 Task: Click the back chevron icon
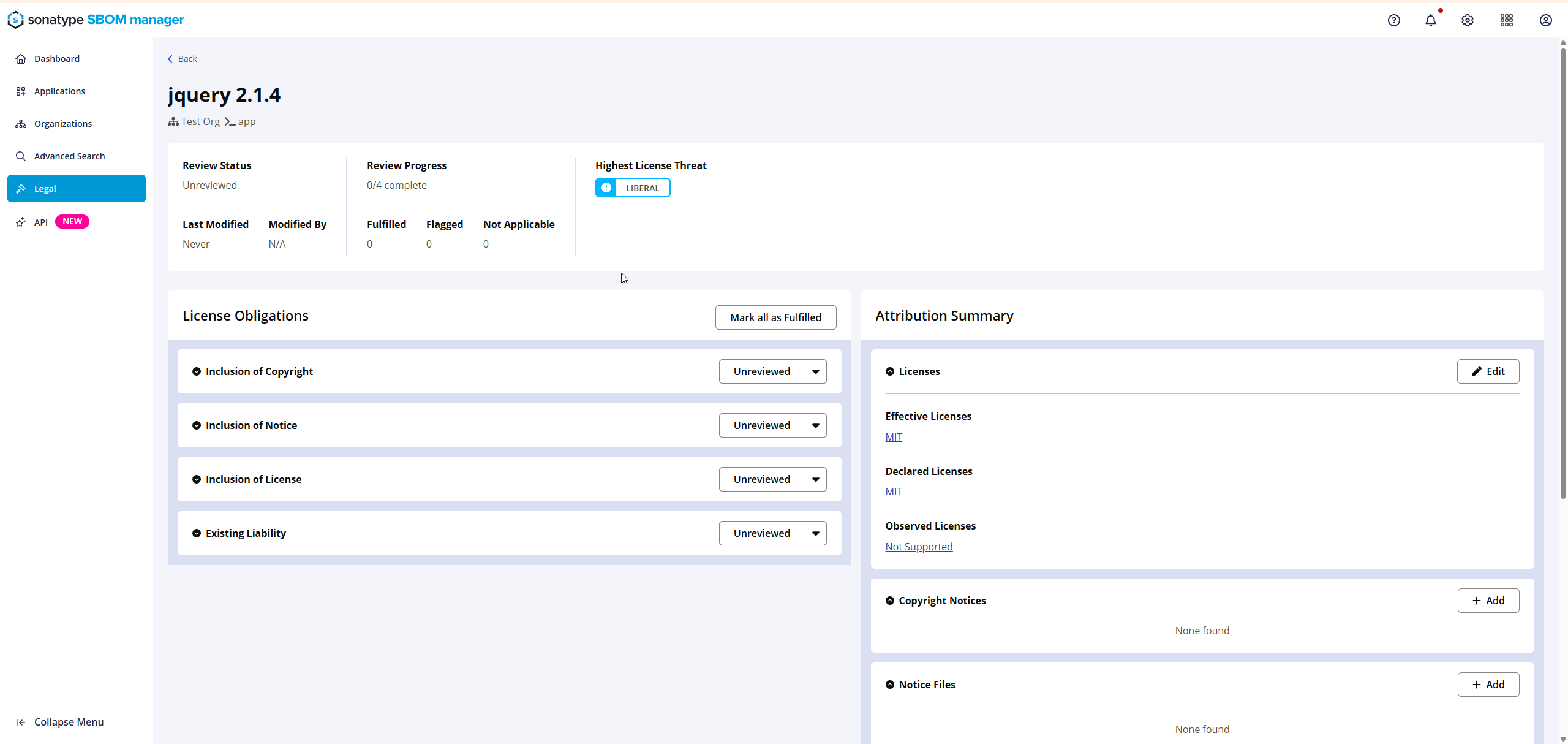170,59
